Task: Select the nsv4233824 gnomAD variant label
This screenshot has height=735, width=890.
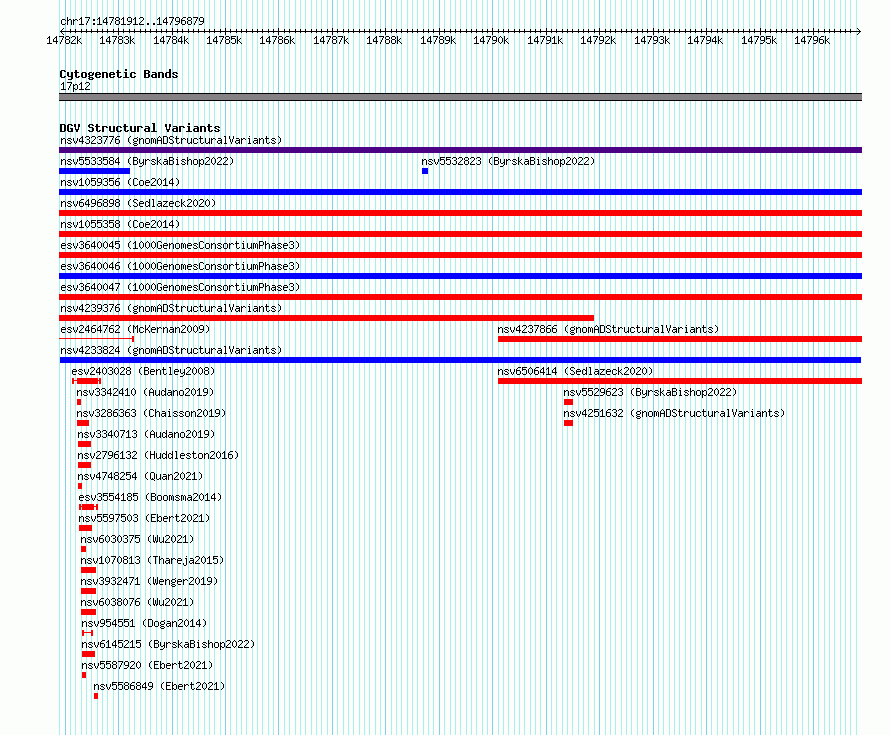Action: tap(171, 350)
